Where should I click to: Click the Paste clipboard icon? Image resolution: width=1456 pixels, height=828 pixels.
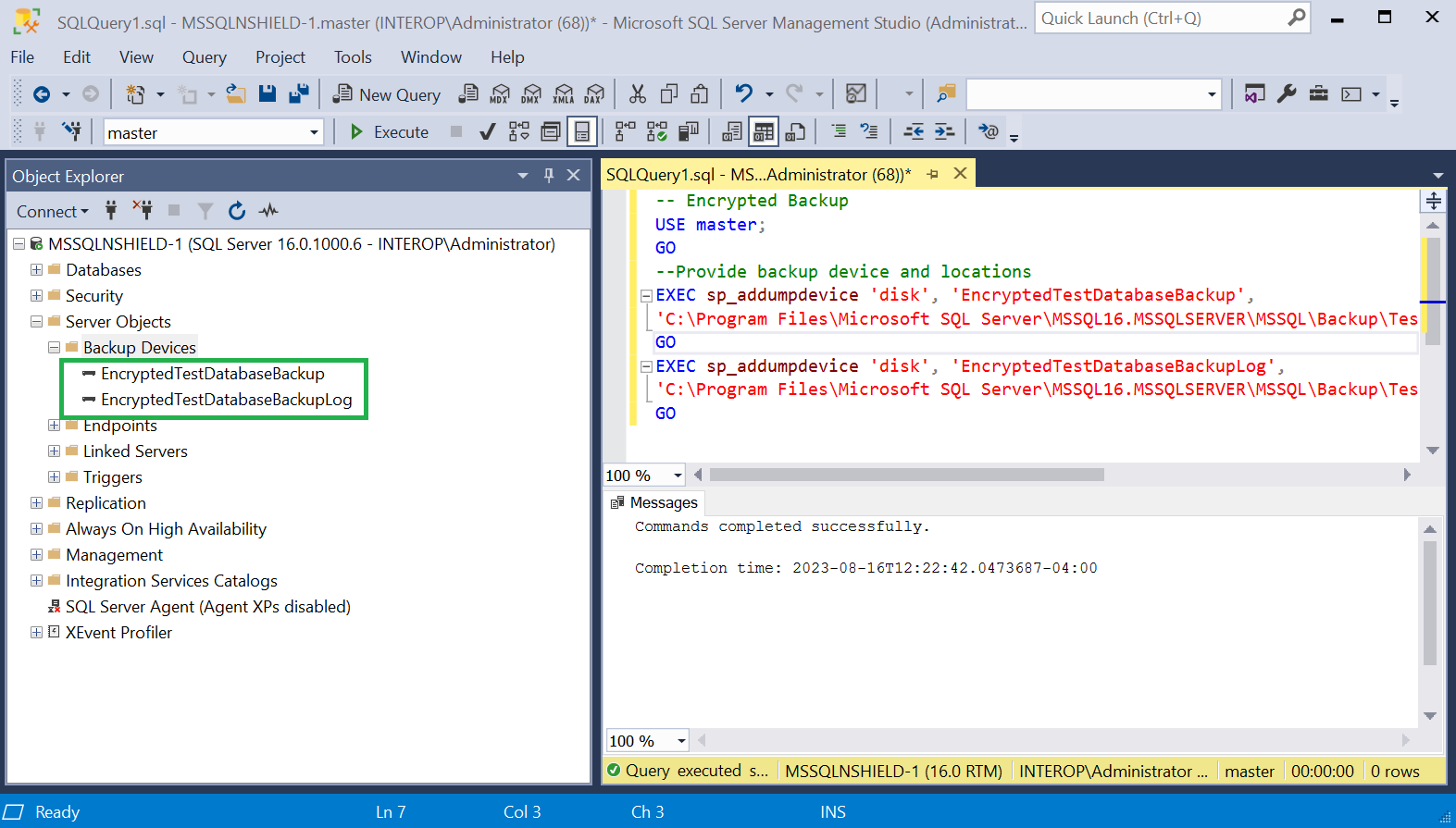tap(700, 93)
